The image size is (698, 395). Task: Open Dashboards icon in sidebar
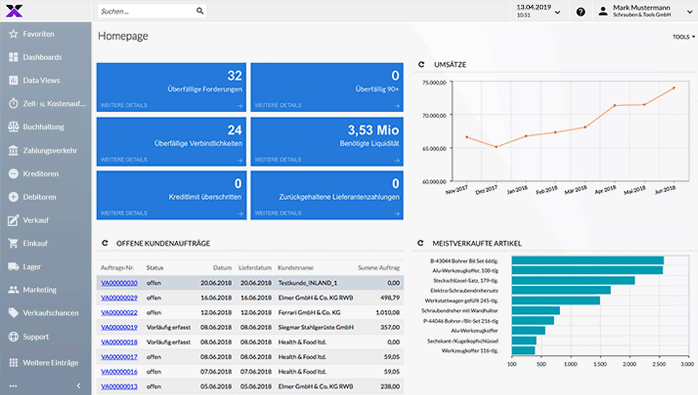point(13,57)
